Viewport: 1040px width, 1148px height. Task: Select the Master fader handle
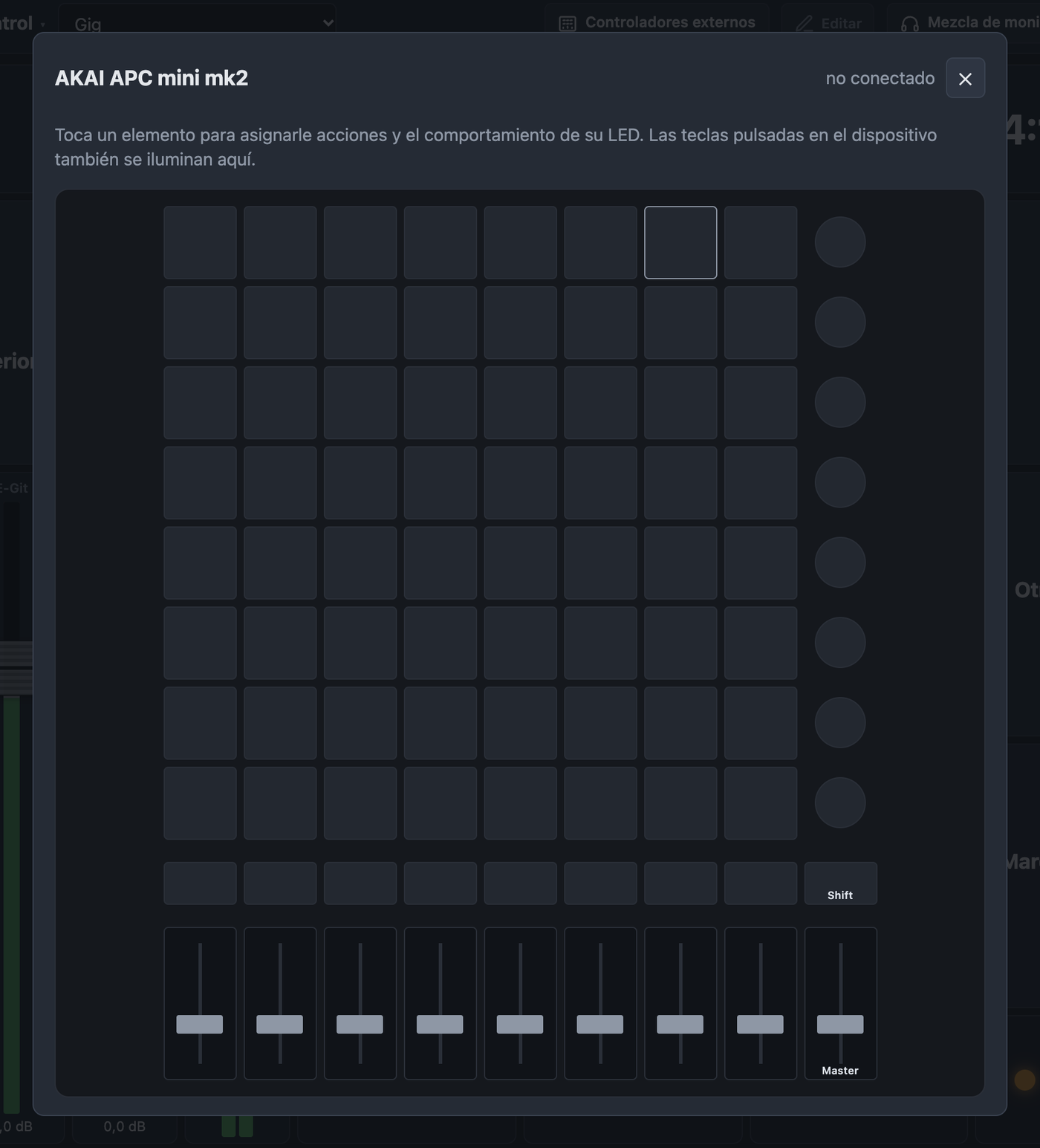click(x=840, y=1025)
